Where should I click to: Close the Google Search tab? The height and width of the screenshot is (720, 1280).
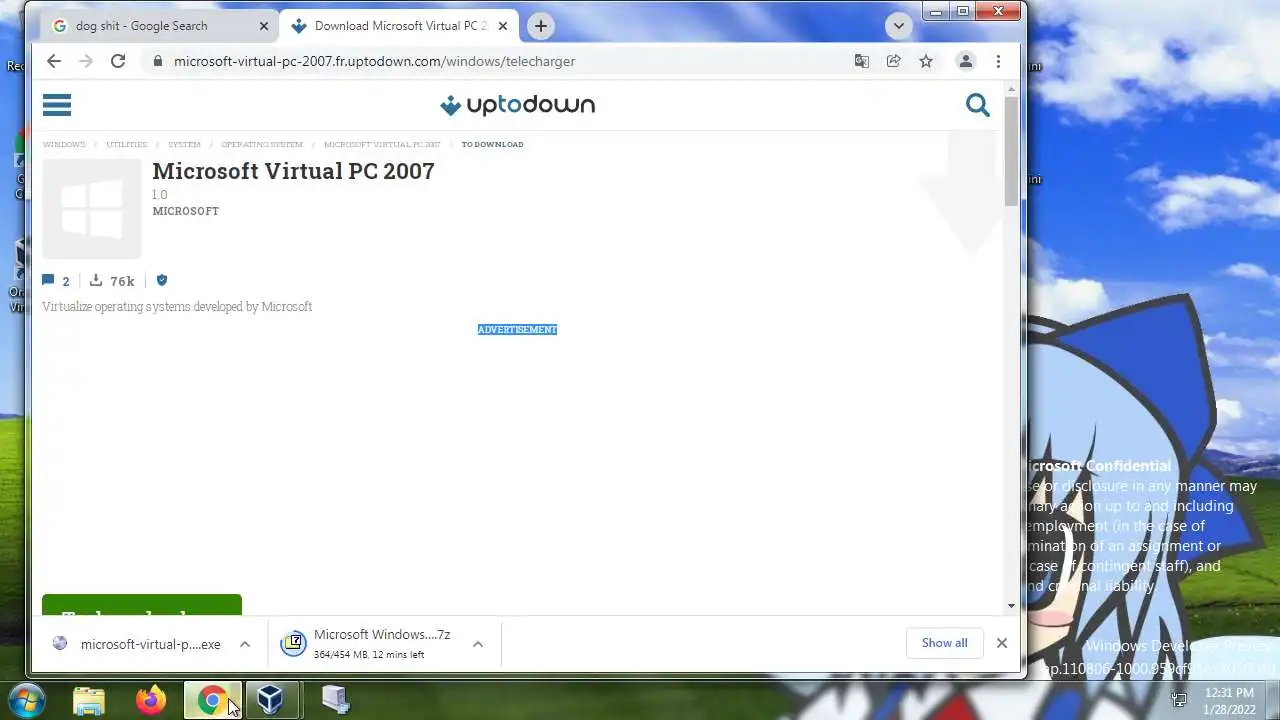264,26
